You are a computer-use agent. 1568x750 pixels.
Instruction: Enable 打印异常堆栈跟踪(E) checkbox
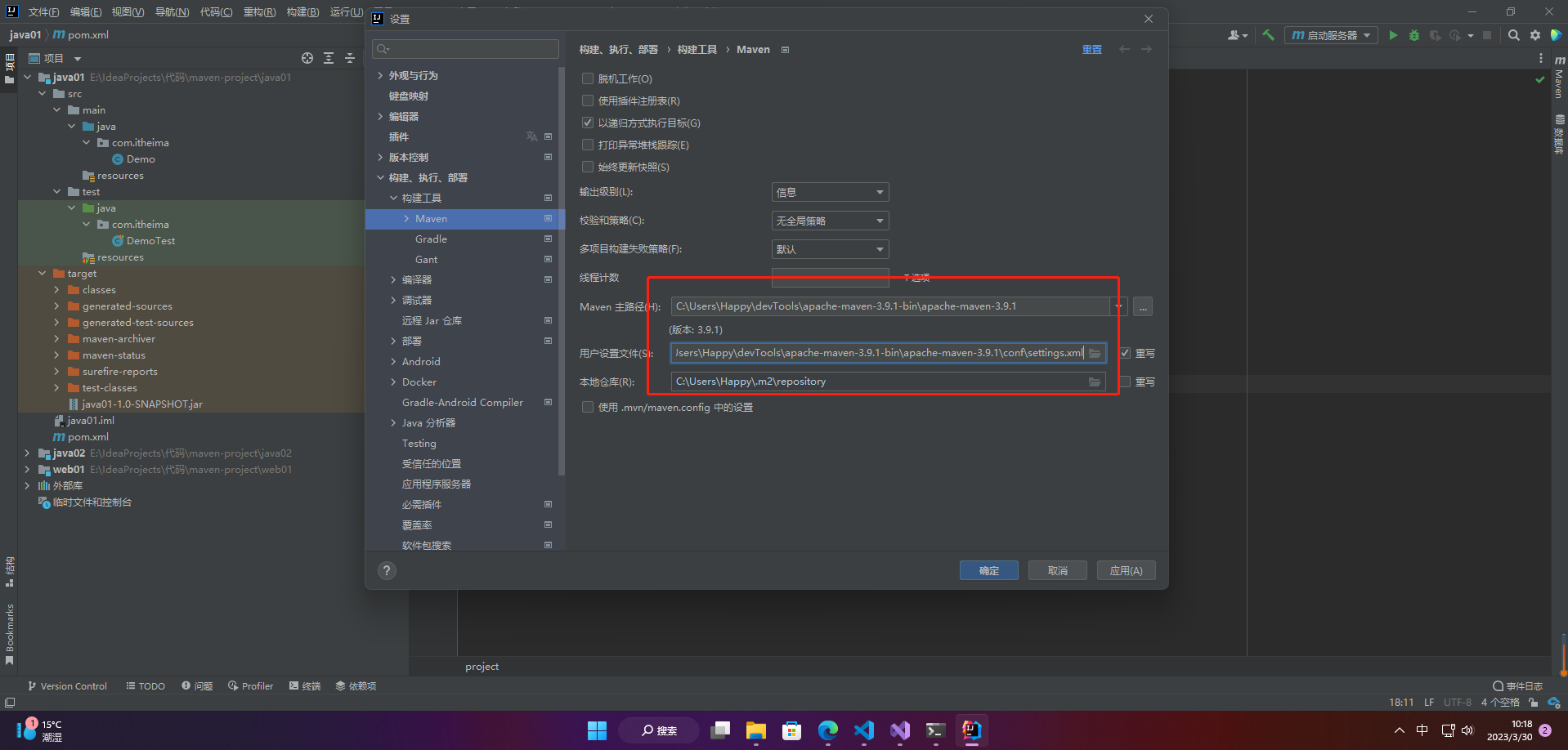(587, 145)
